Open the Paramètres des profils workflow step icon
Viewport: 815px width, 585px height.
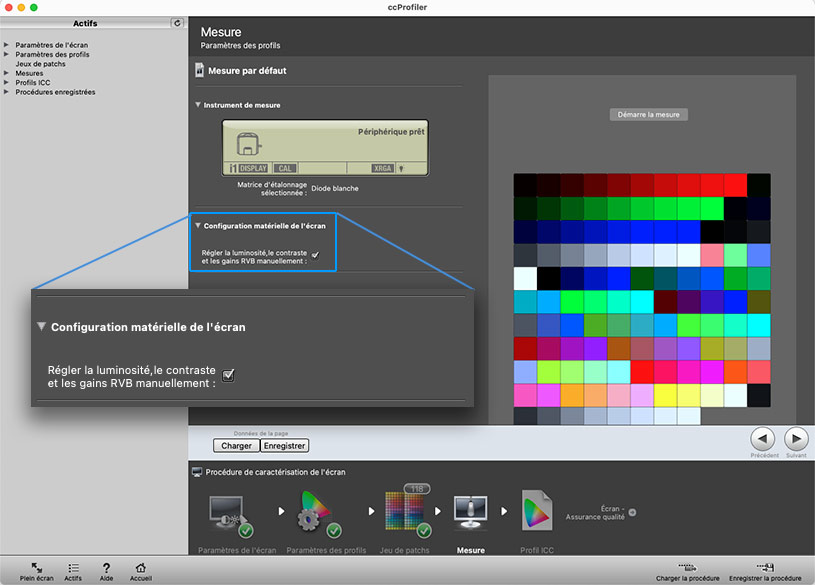point(319,515)
